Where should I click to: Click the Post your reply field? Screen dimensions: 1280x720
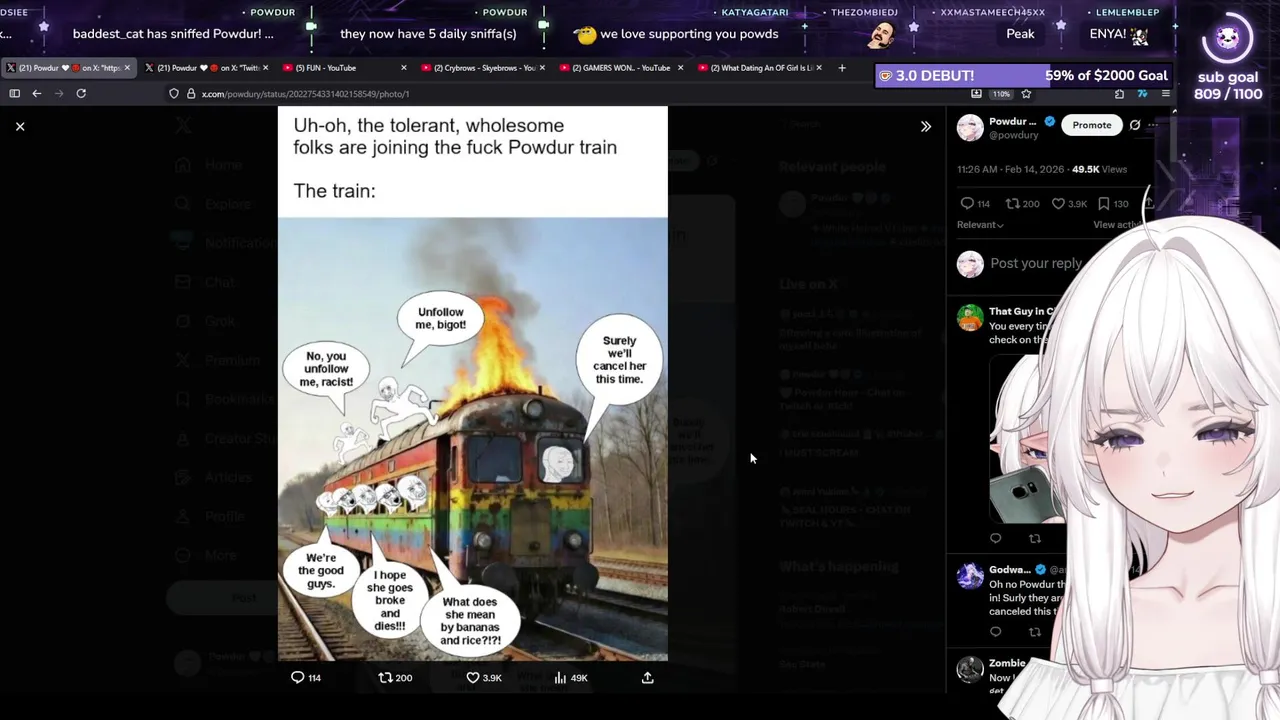pos(1036,264)
